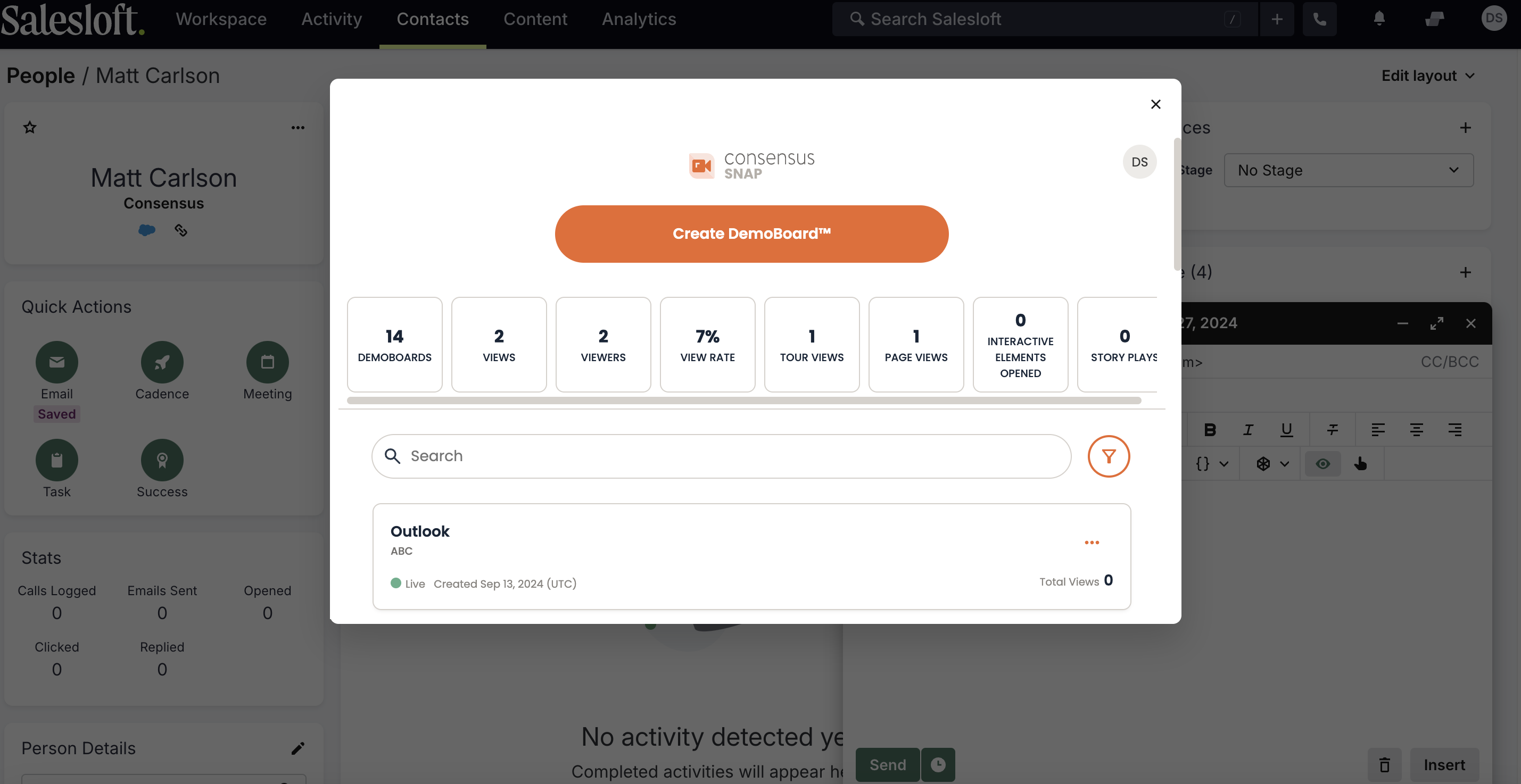Open the curly braces dynamic fields dropdown
Image resolution: width=1521 pixels, height=784 pixels.
pos(1211,464)
